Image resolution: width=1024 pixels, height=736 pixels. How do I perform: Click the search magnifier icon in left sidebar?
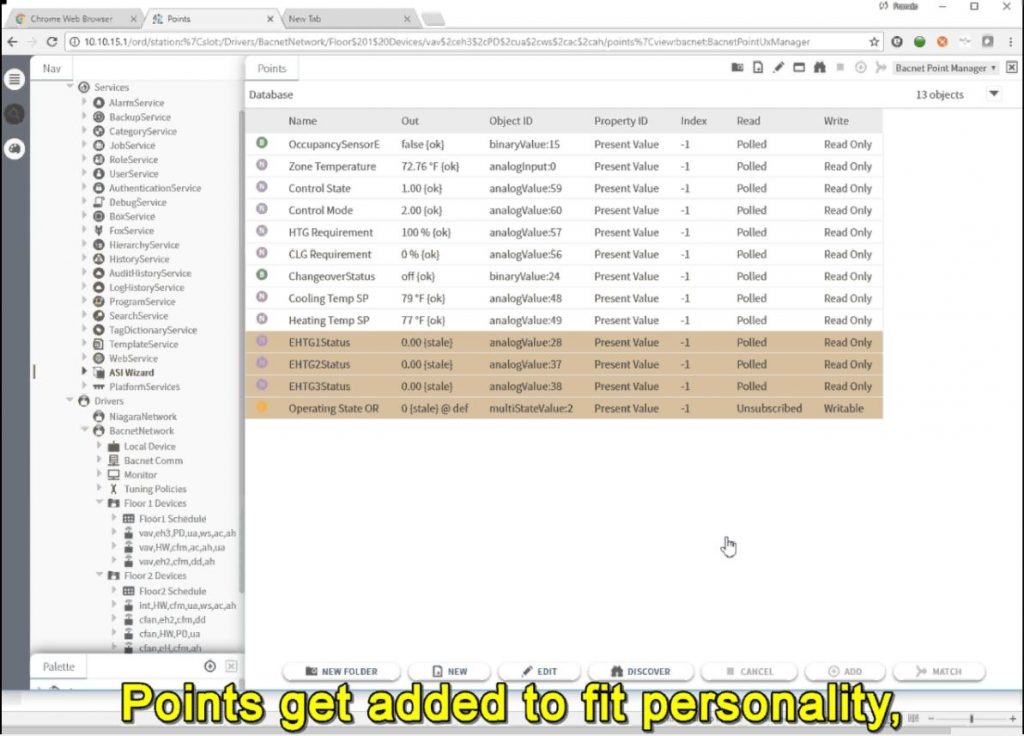15,114
